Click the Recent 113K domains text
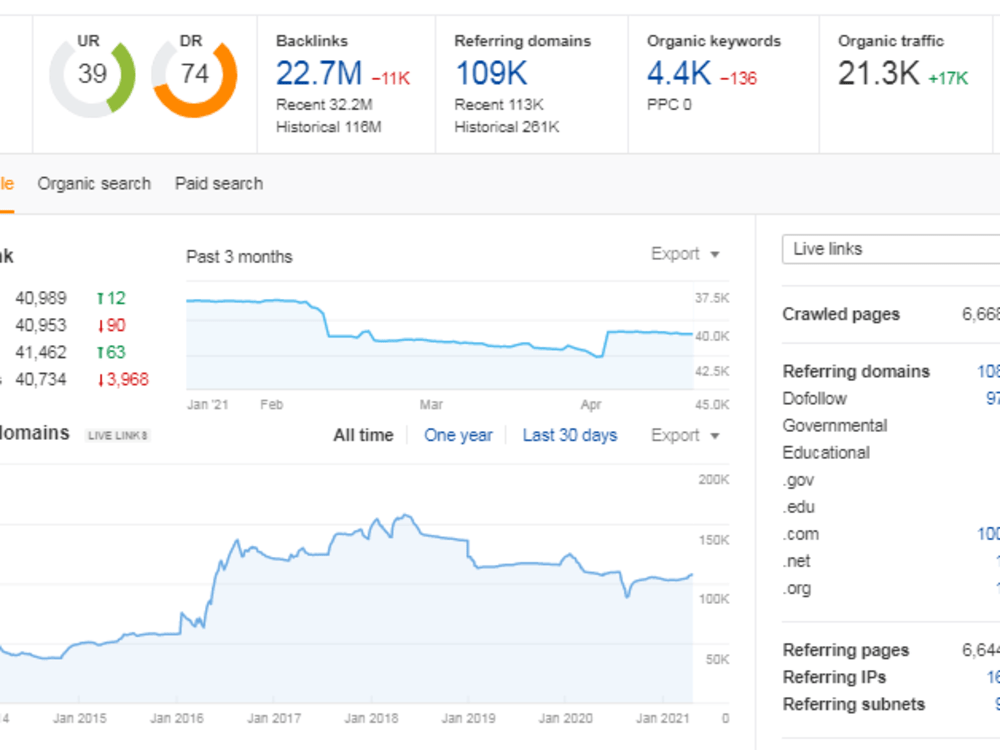This screenshot has height=750, width=1000. [499, 105]
